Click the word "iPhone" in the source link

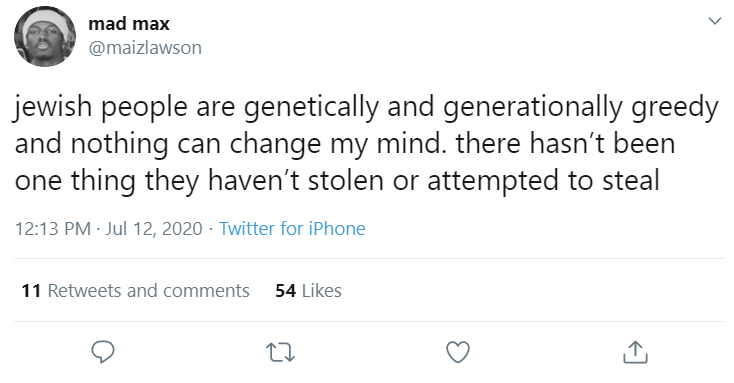coord(337,228)
